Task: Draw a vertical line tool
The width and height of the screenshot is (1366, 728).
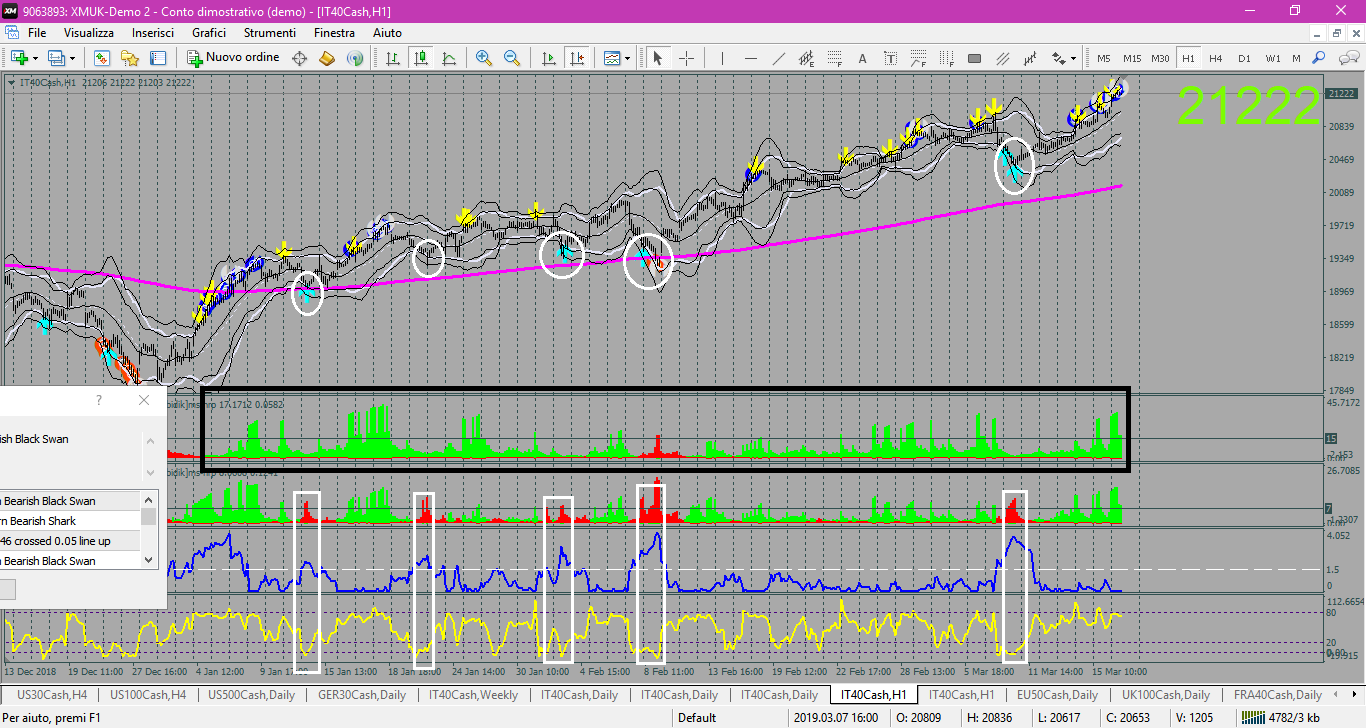Action: tap(722, 58)
